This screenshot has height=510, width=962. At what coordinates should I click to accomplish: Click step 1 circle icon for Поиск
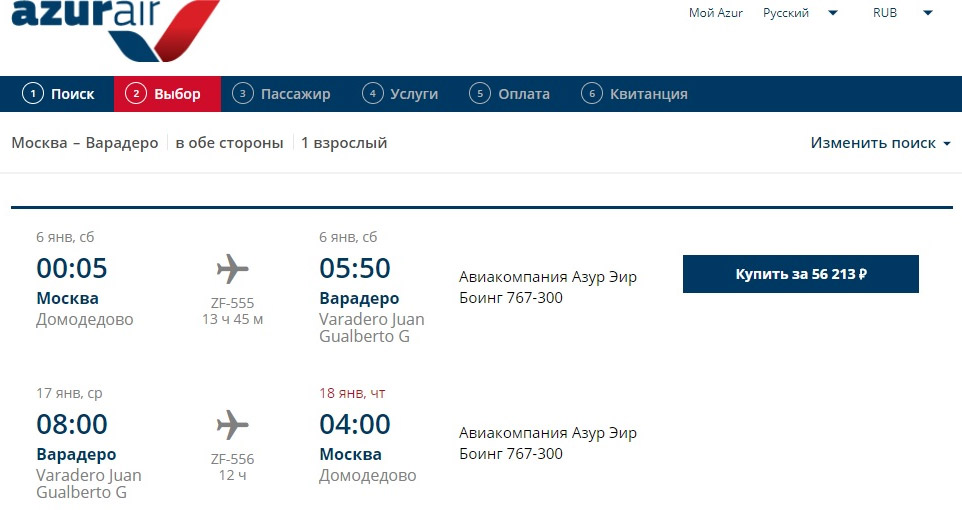pyautogui.click(x=33, y=94)
